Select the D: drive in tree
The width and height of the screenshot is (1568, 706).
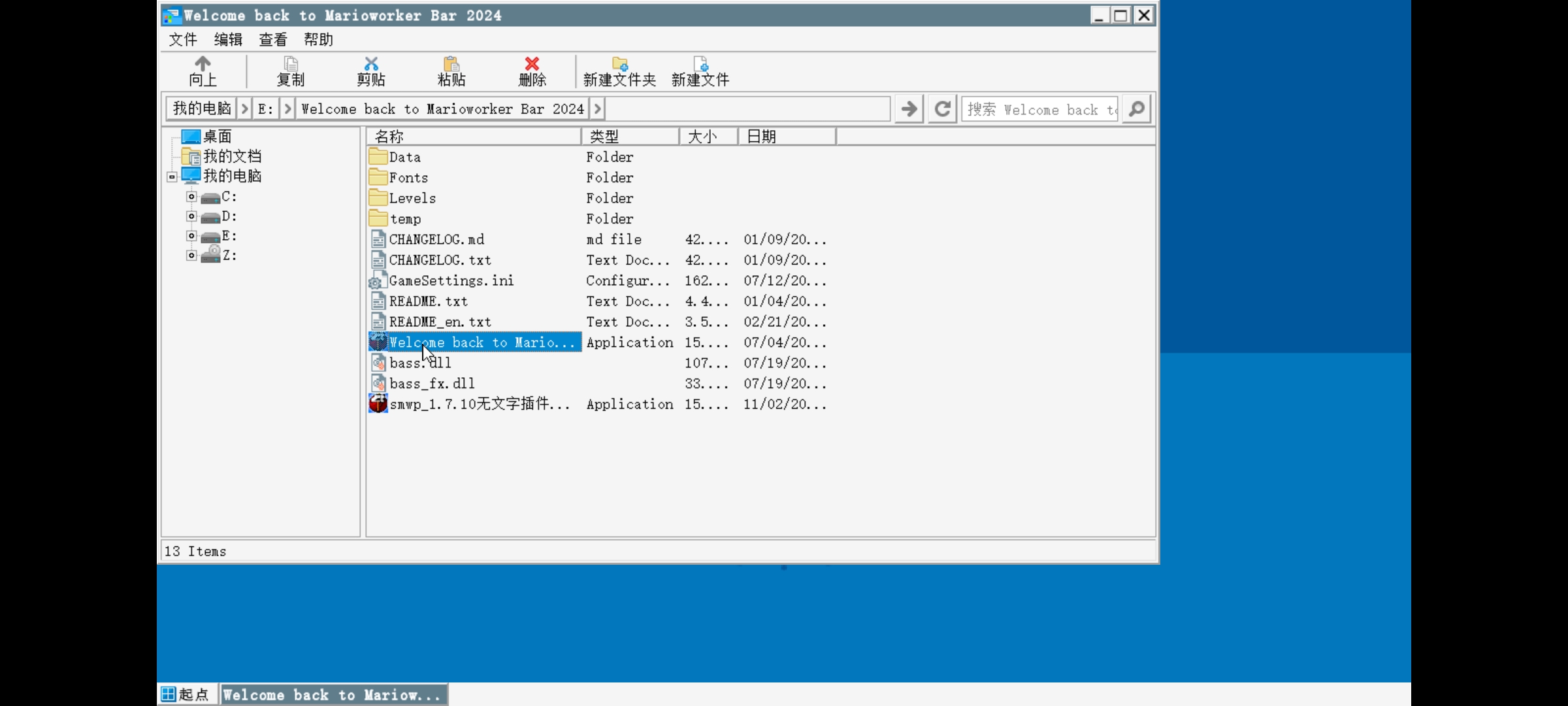pyautogui.click(x=229, y=216)
